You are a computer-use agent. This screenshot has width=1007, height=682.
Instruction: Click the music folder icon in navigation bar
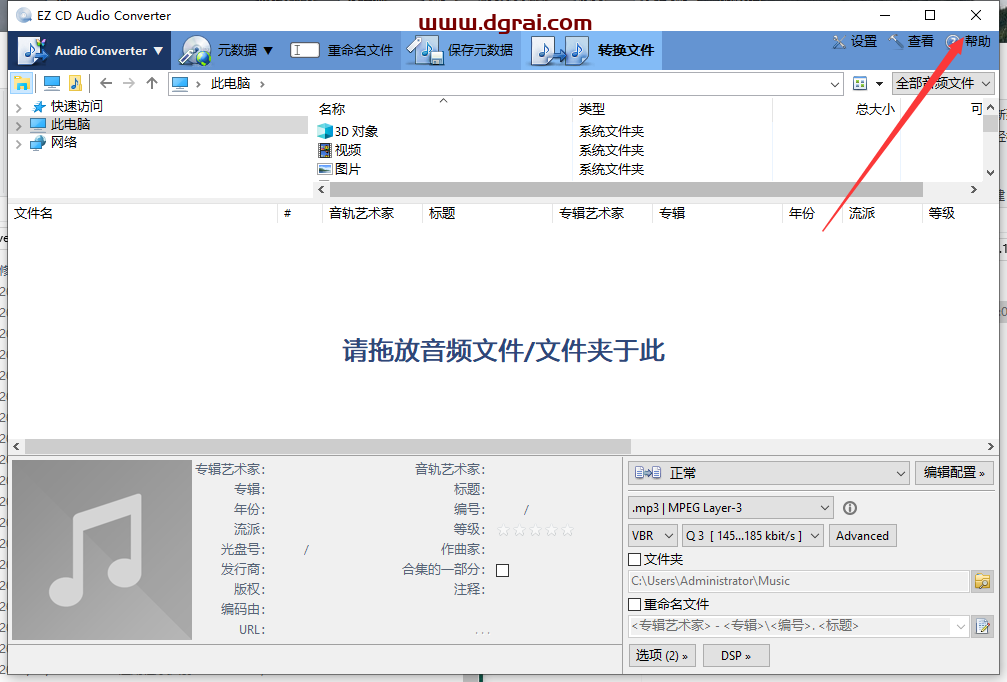(x=74, y=83)
